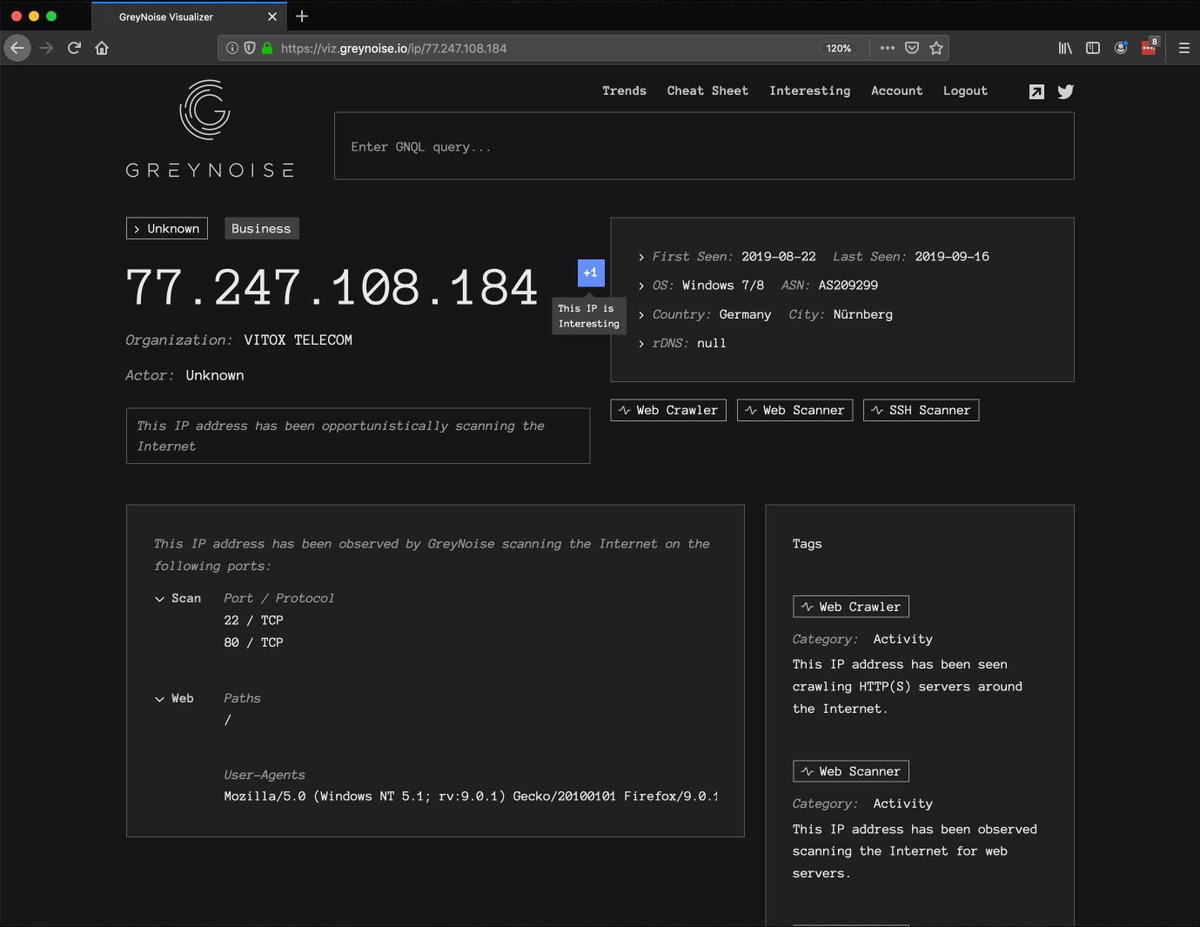
Task: Click the 120% zoom level indicator
Action: point(839,48)
